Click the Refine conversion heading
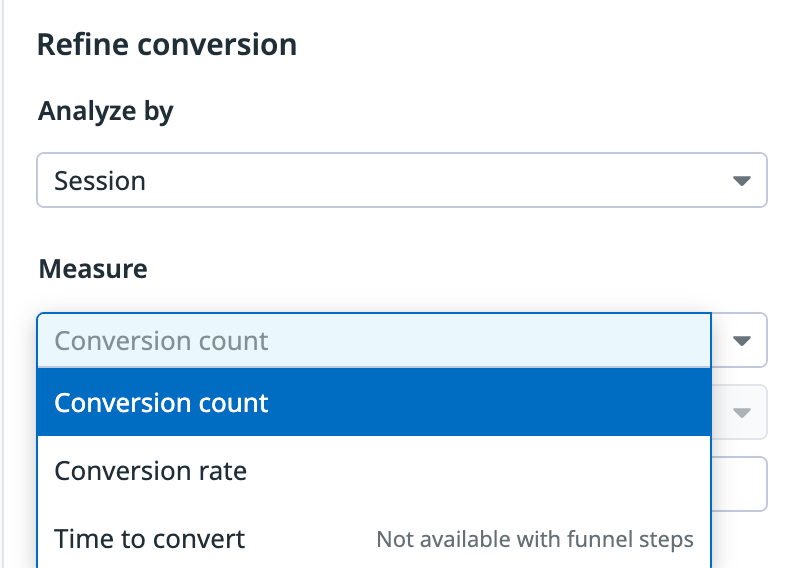 tap(167, 45)
